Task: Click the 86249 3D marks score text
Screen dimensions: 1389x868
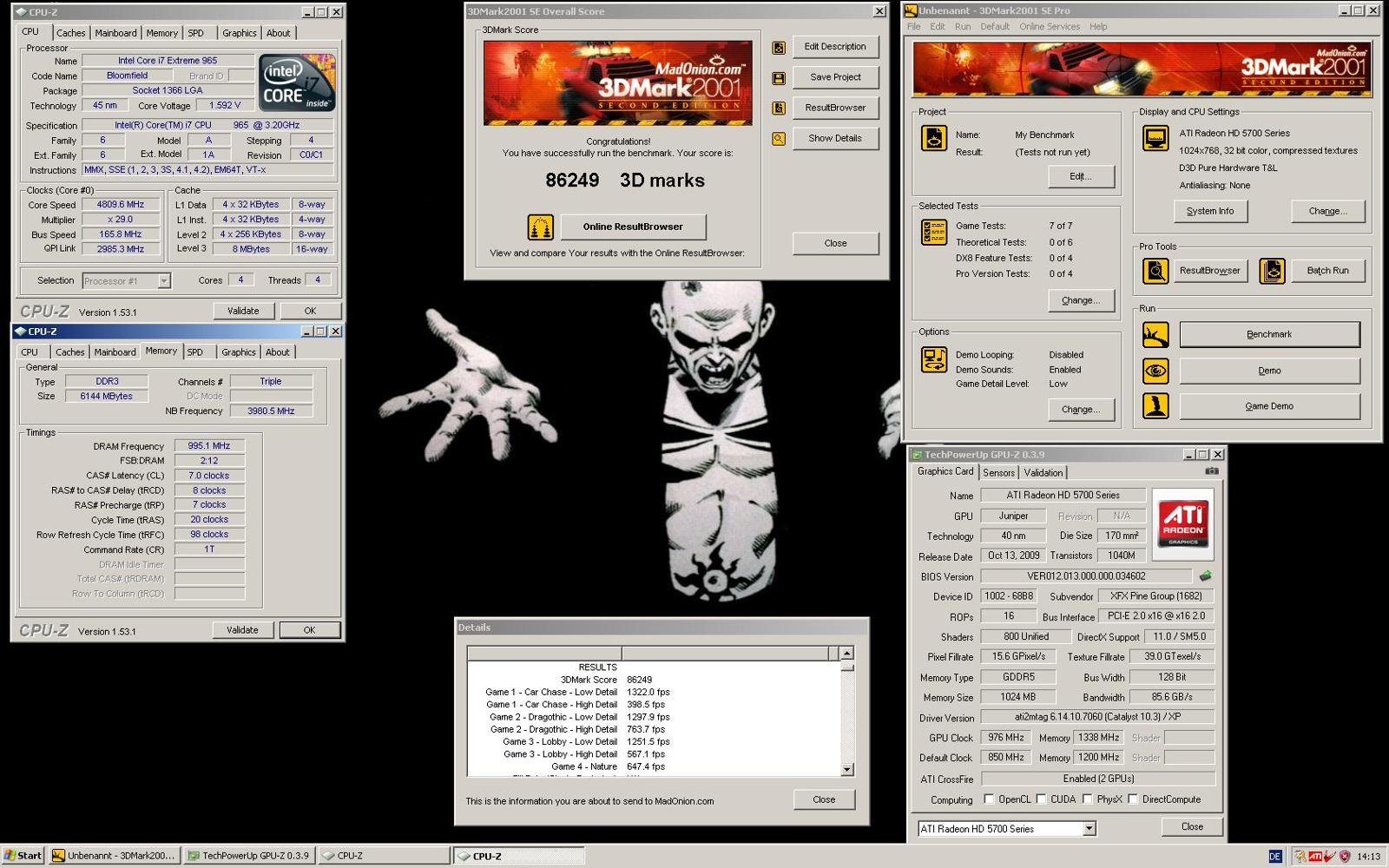Action: pyautogui.click(x=625, y=181)
